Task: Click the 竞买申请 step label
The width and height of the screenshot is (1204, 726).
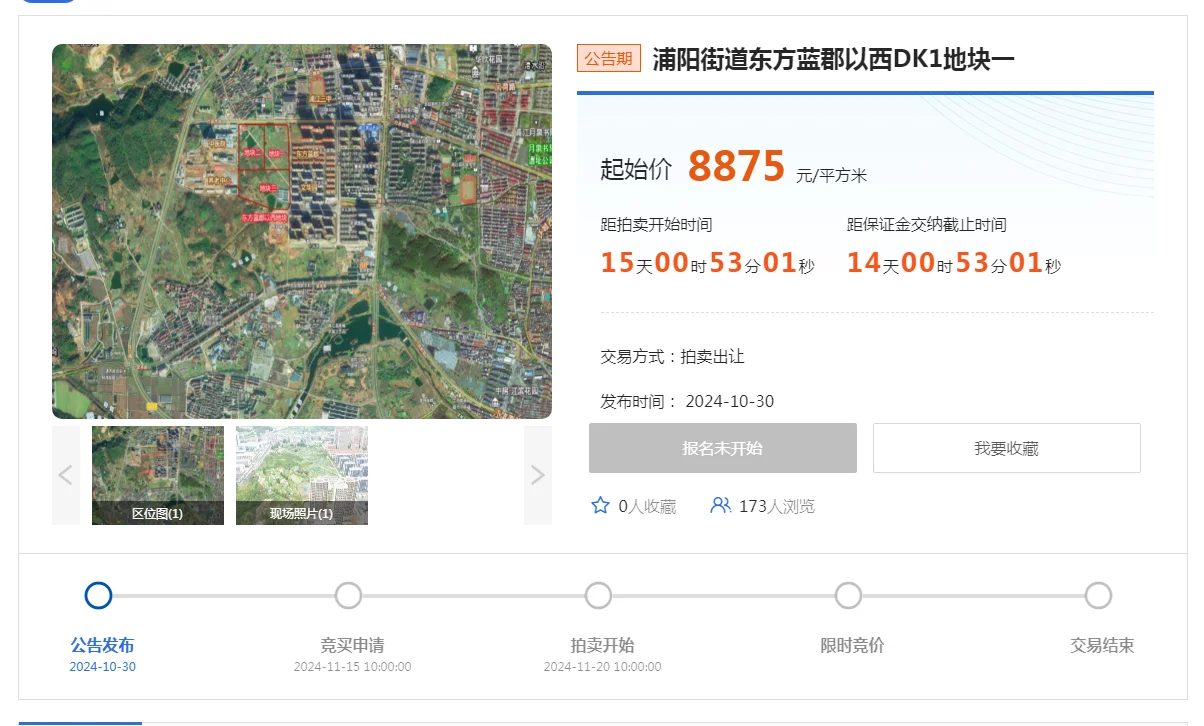Action: click(x=352, y=645)
